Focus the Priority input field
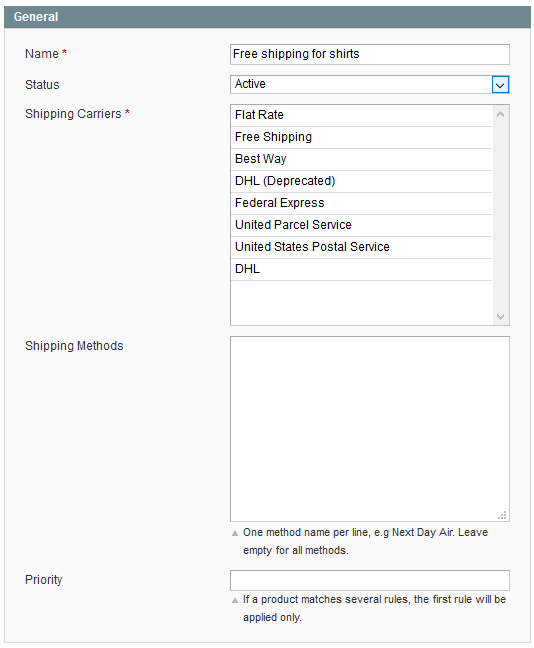The width and height of the screenshot is (534, 648). [370, 580]
